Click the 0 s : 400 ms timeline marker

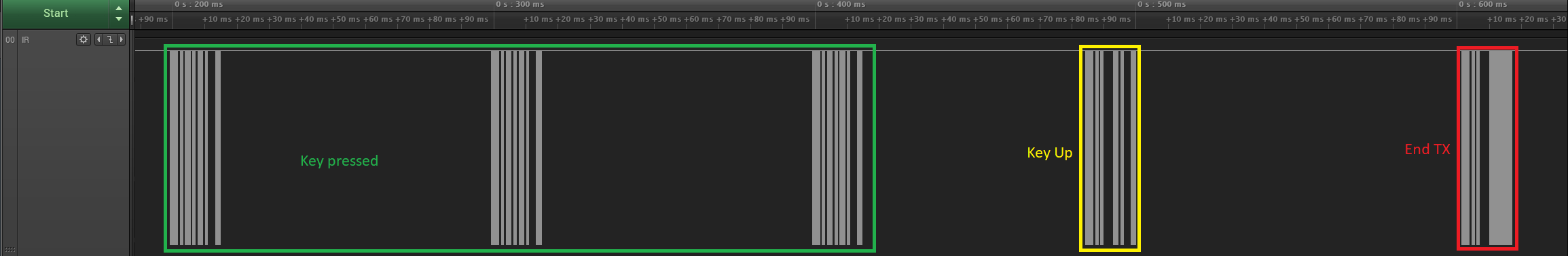841,4
